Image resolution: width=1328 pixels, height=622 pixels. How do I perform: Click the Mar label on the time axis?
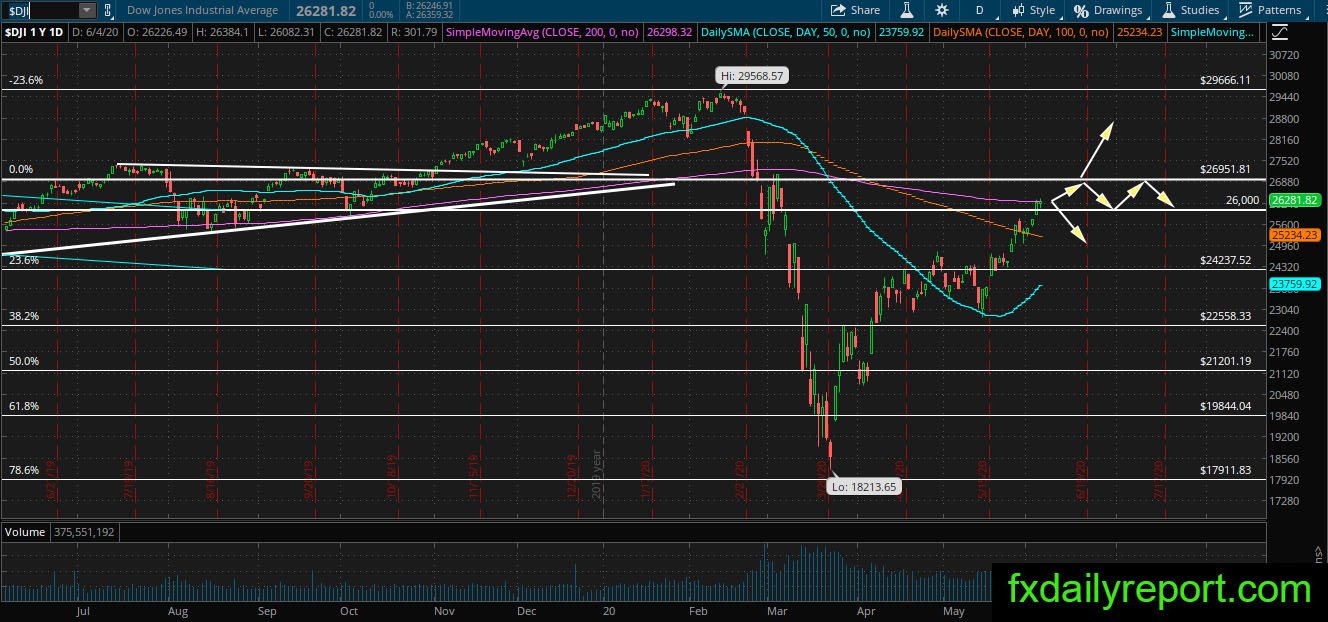(776, 610)
